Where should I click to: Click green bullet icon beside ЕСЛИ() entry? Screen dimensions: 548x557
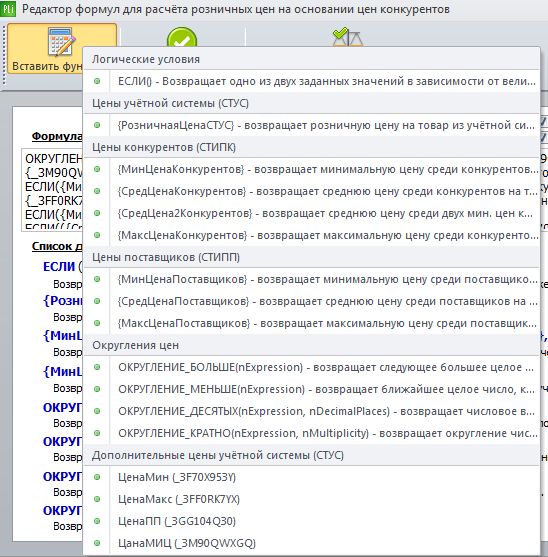coord(97,81)
